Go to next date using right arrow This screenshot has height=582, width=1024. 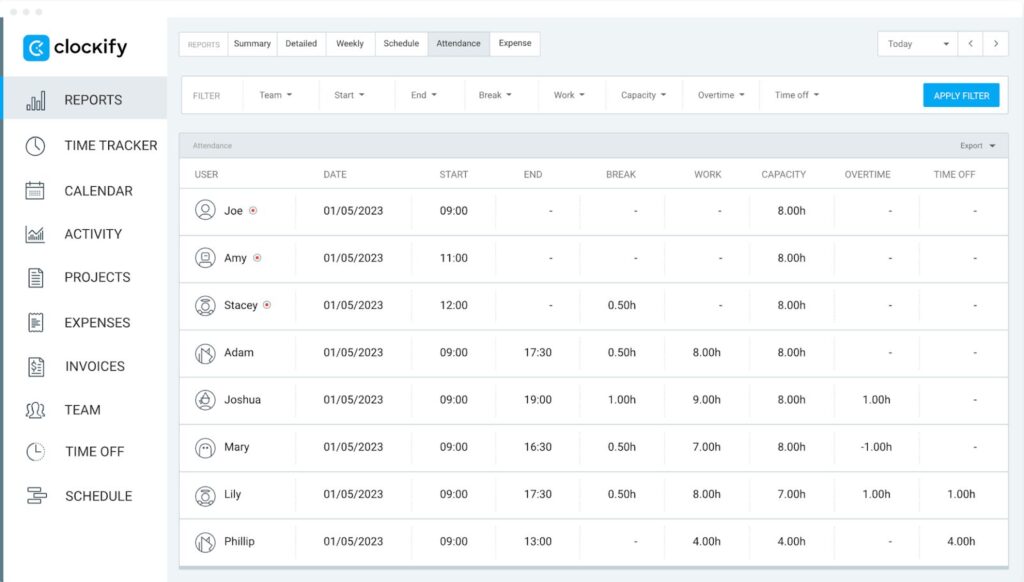(995, 44)
